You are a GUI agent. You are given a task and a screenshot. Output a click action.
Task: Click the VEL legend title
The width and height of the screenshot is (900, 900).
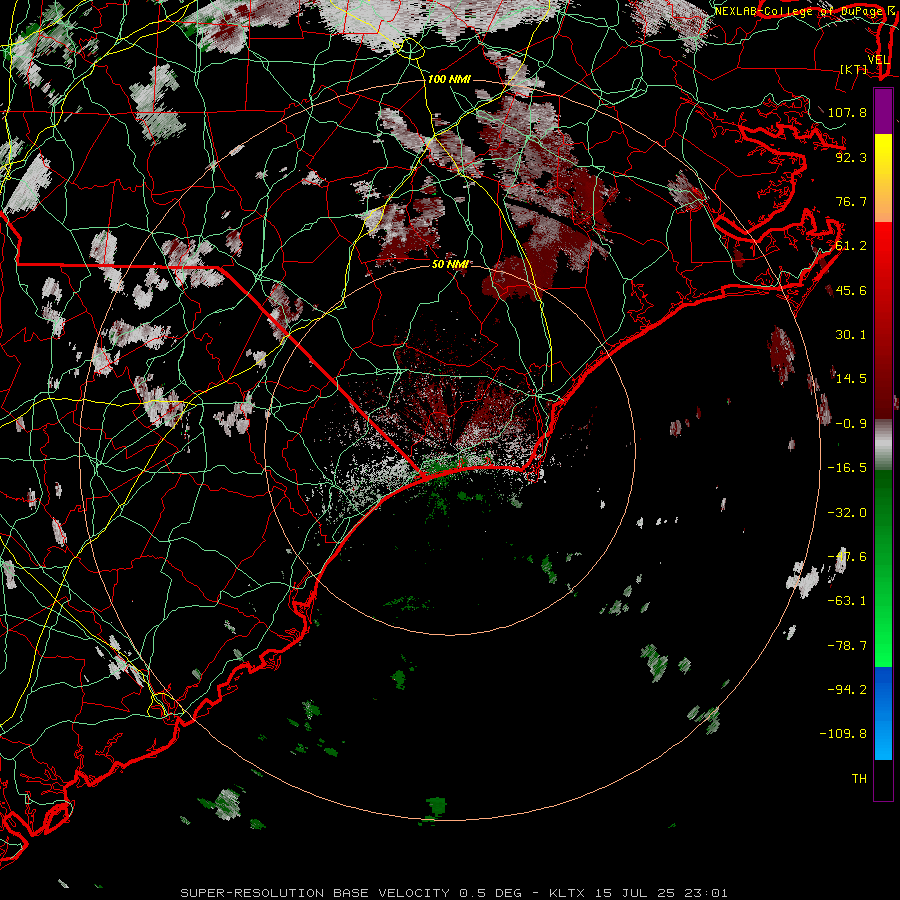878,60
